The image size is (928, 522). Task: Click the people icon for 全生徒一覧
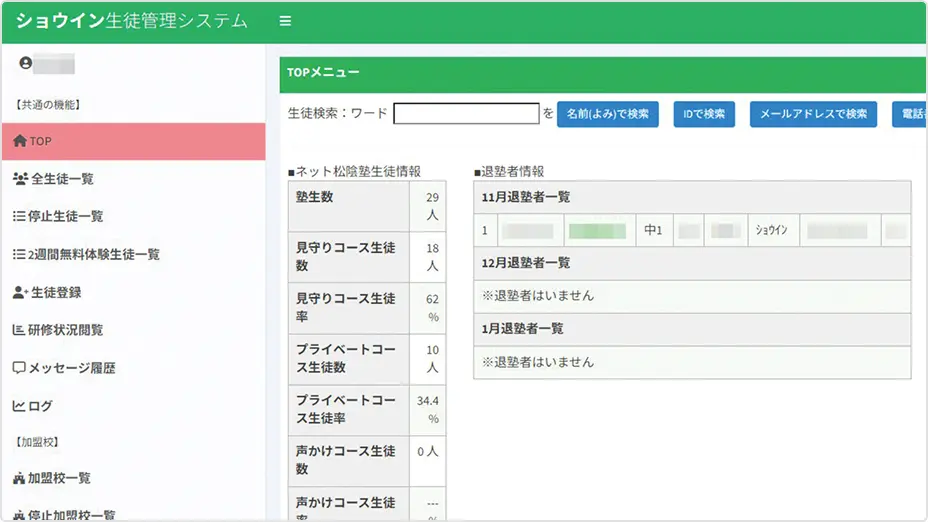(20, 179)
